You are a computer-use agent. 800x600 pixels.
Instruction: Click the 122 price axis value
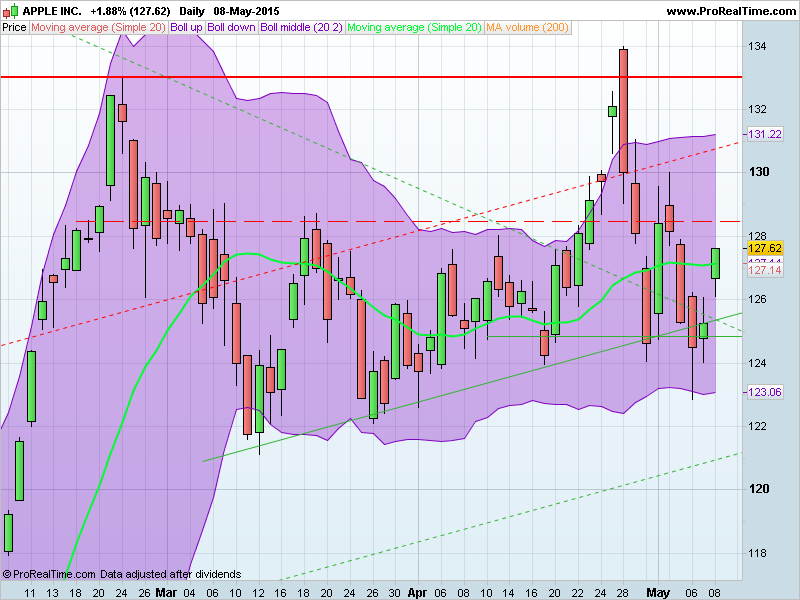click(x=757, y=427)
